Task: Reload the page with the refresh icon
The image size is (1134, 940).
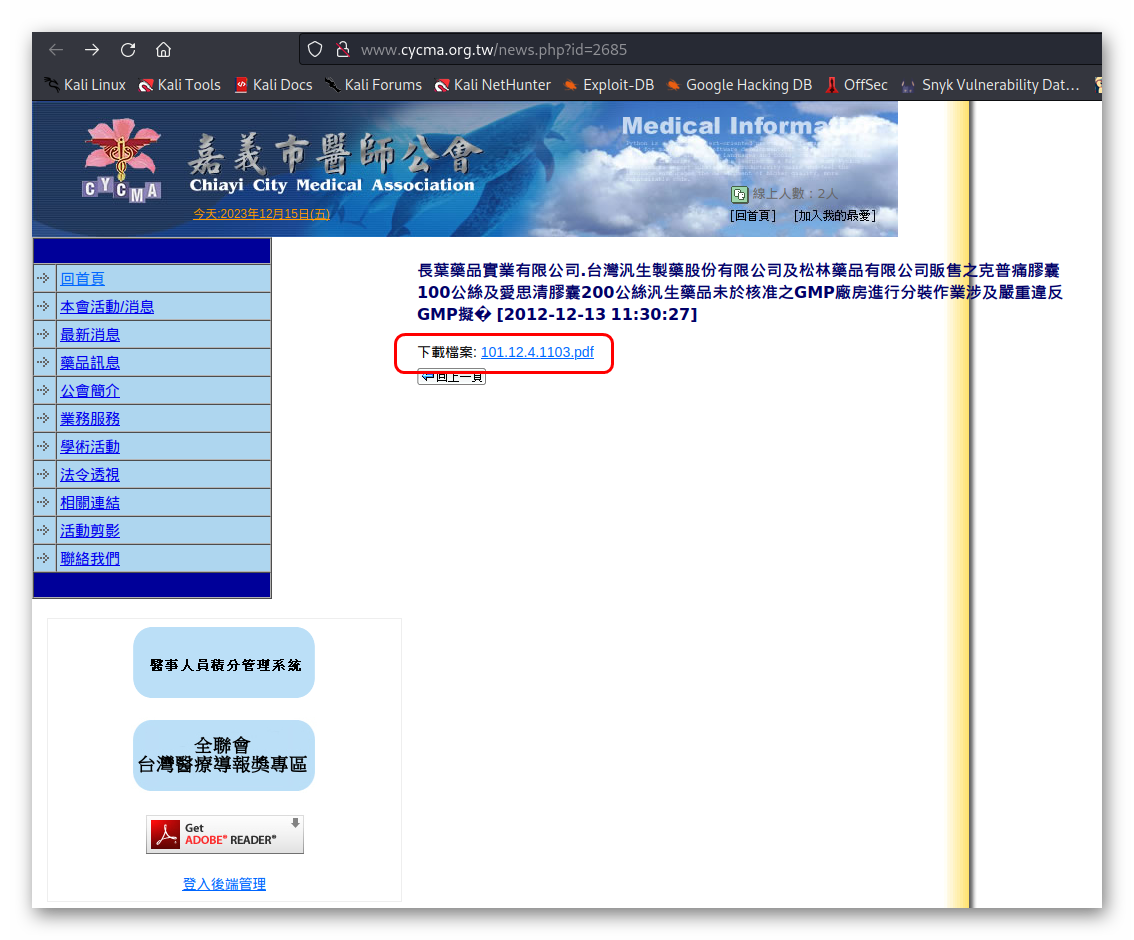Action: pyautogui.click(x=128, y=50)
